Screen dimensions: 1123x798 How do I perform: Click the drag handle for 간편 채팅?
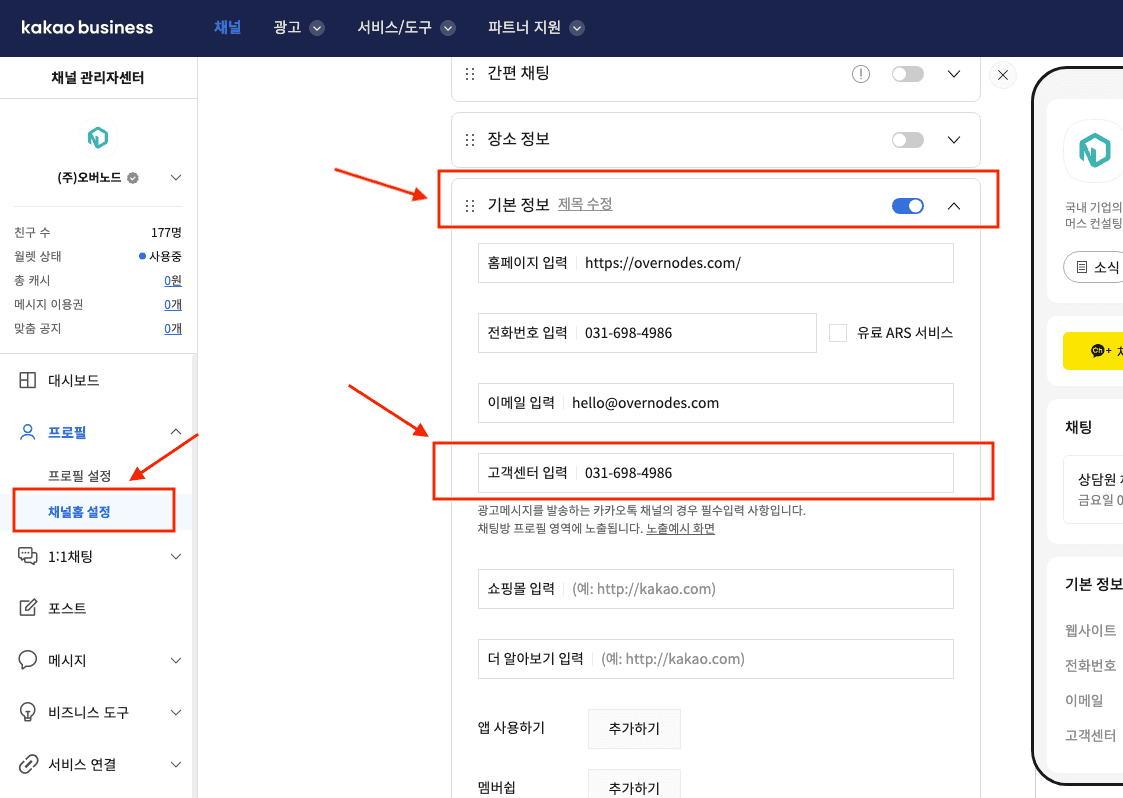470,74
